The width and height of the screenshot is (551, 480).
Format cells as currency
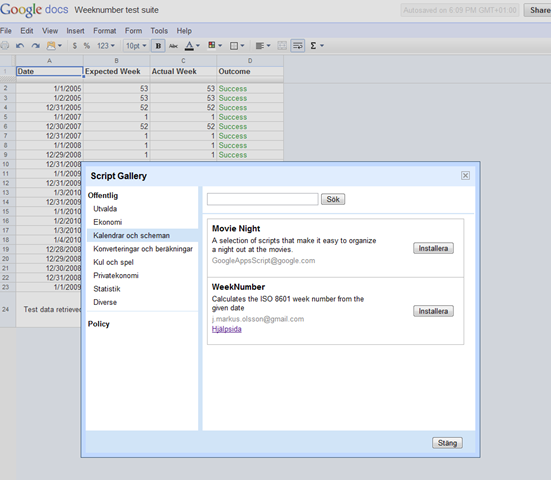(x=74, y=46)
